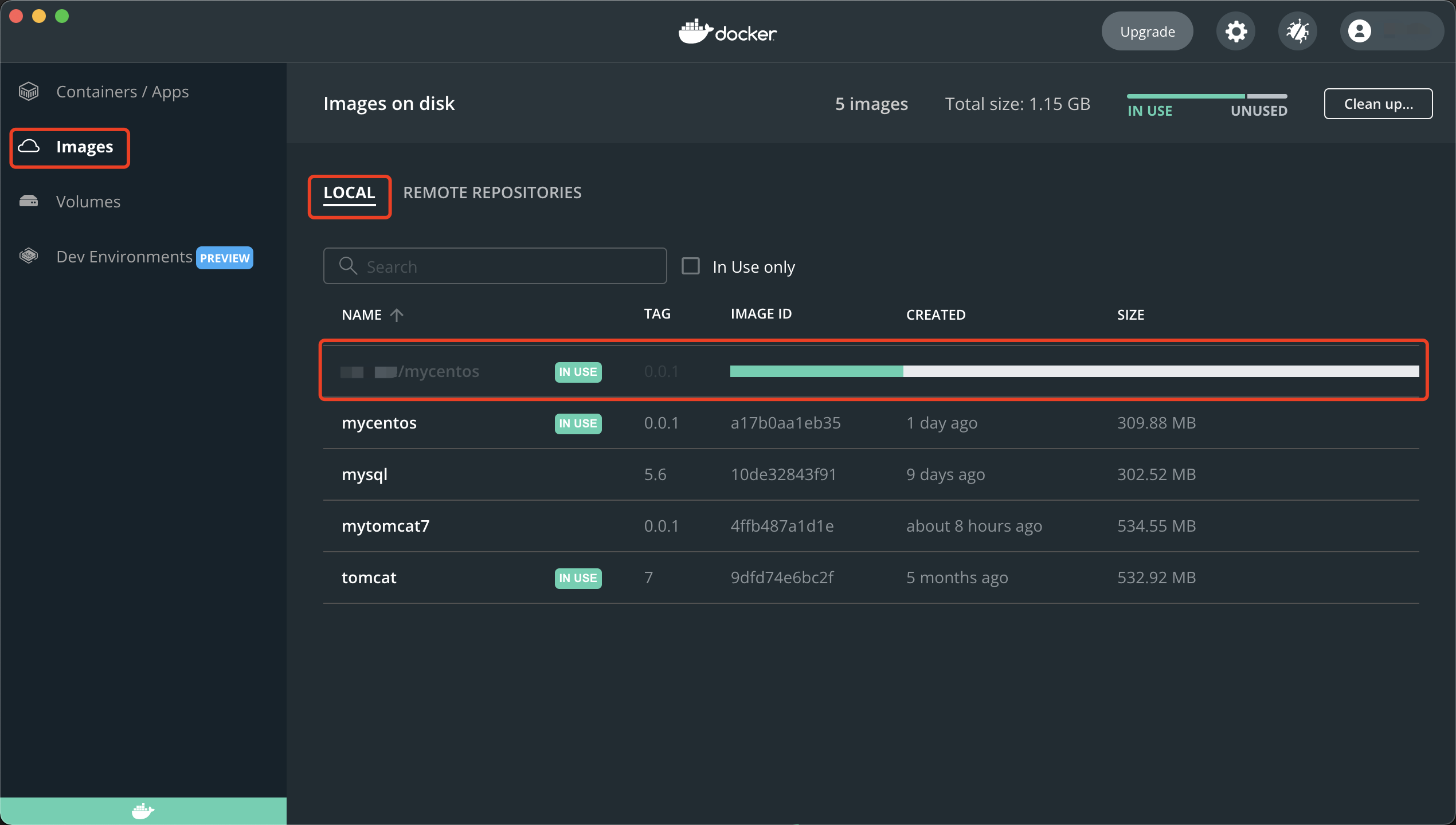Screen dimensions: 1456x825
Task: Sort by the CREATED column header
Action: (x=936, y=315)
